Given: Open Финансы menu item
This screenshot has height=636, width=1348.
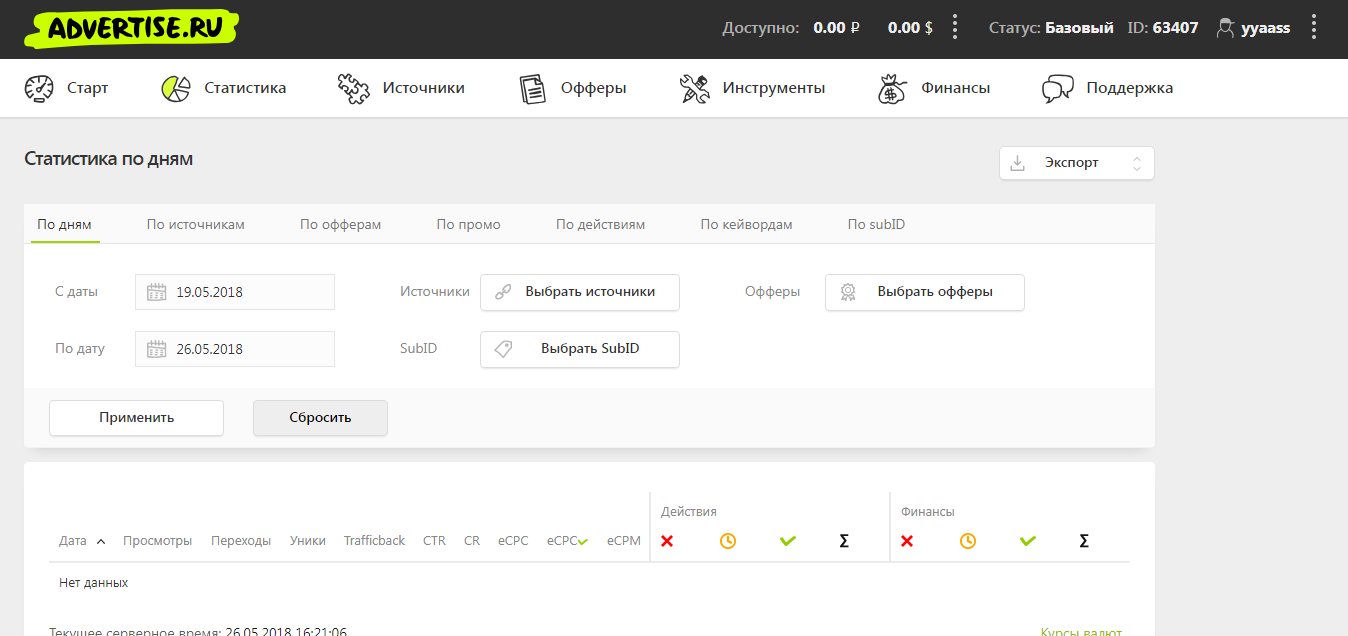Looking at the screenshot, I should tap(934, 88).
